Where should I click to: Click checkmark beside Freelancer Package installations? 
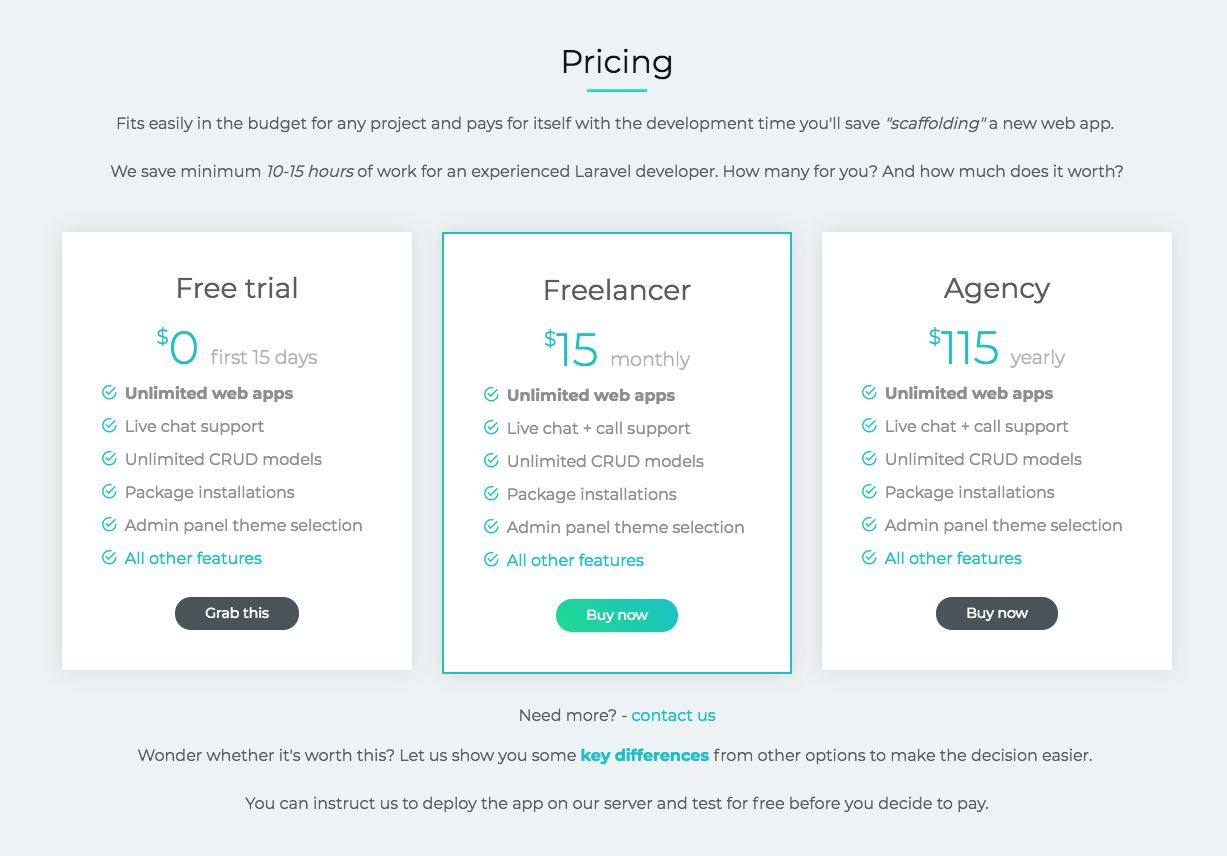(491, 494)
